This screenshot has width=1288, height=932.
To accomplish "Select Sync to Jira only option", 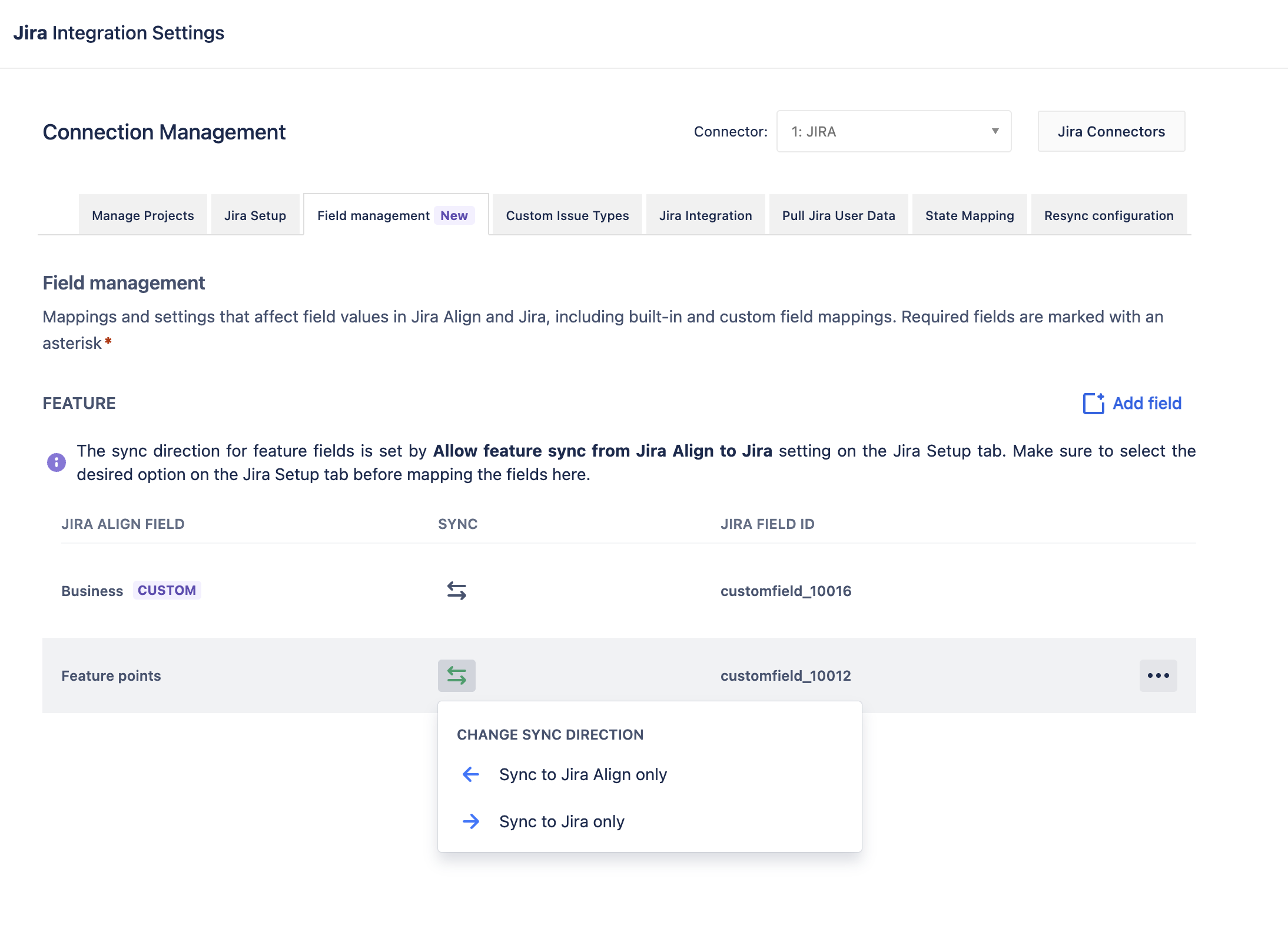I will click(562, 821).
